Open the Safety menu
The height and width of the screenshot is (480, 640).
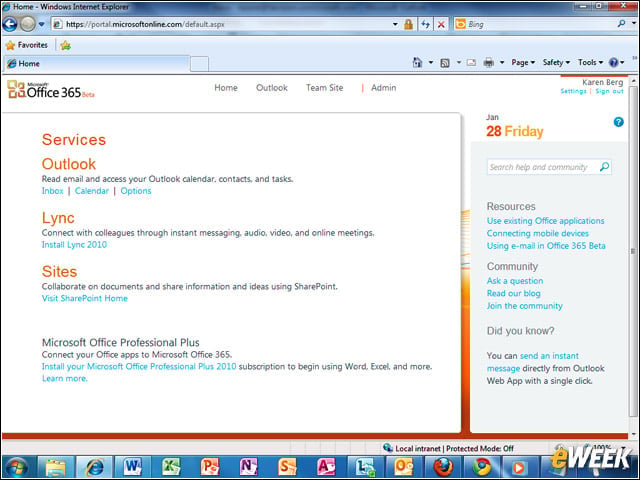[556, 62]
